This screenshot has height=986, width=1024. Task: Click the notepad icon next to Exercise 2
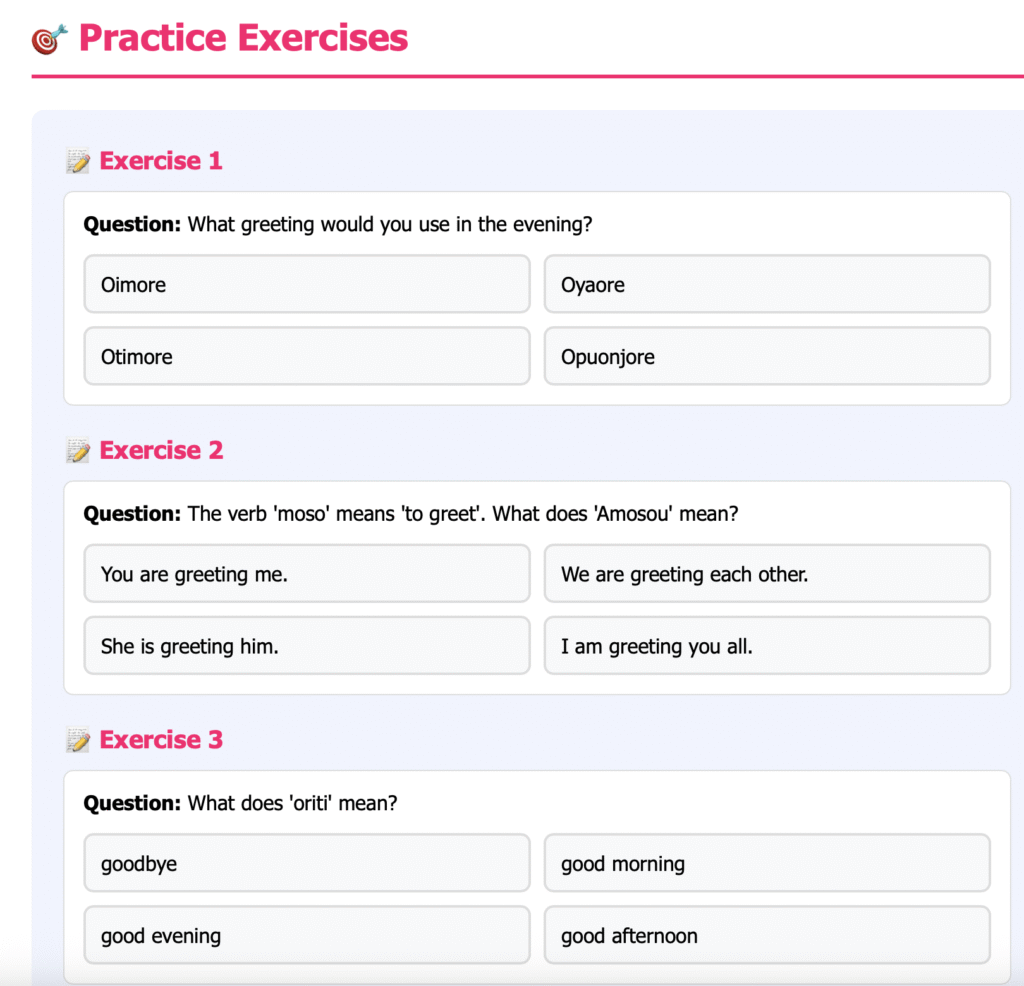point(78,451)
